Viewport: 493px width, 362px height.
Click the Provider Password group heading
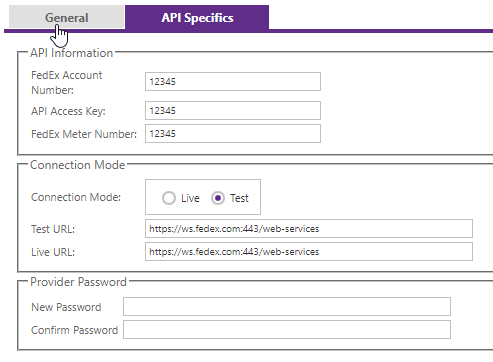(x=78, y=282)
